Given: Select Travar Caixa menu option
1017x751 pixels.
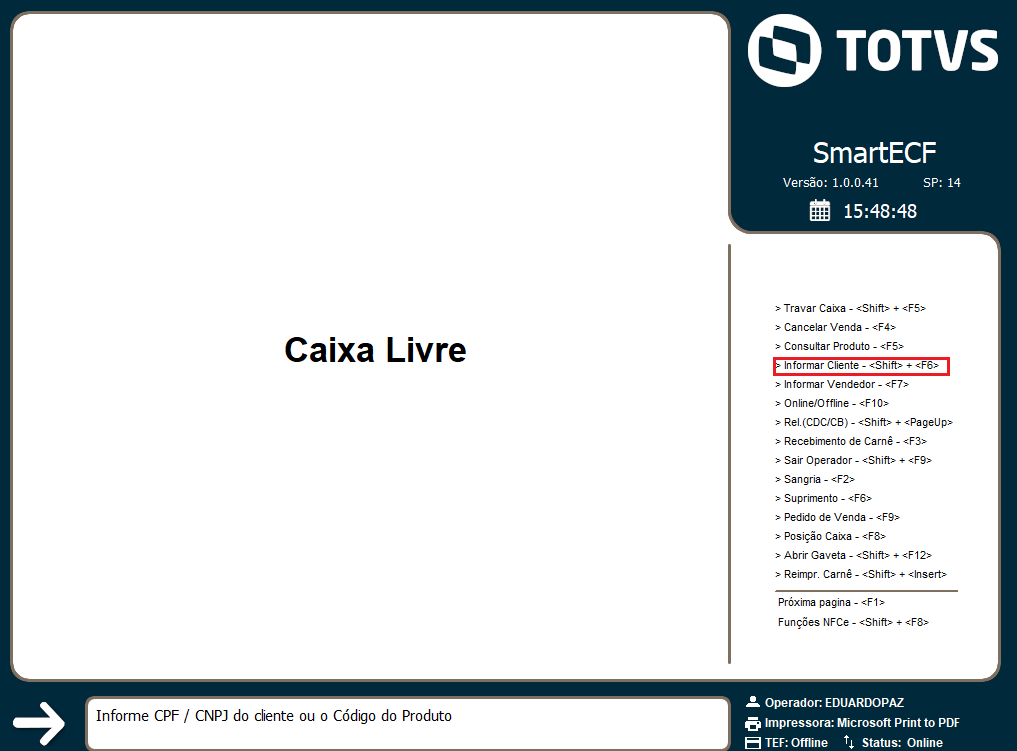Looking at the screenshot, I should click(850, 308).
